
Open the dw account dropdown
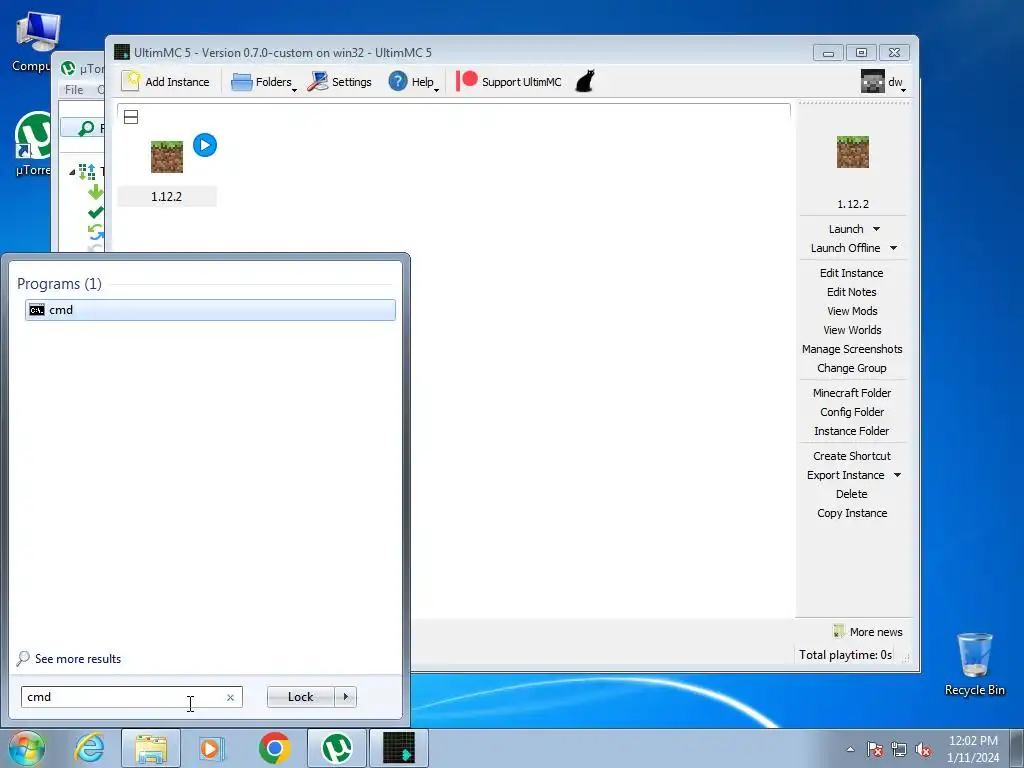click(884, 82)
